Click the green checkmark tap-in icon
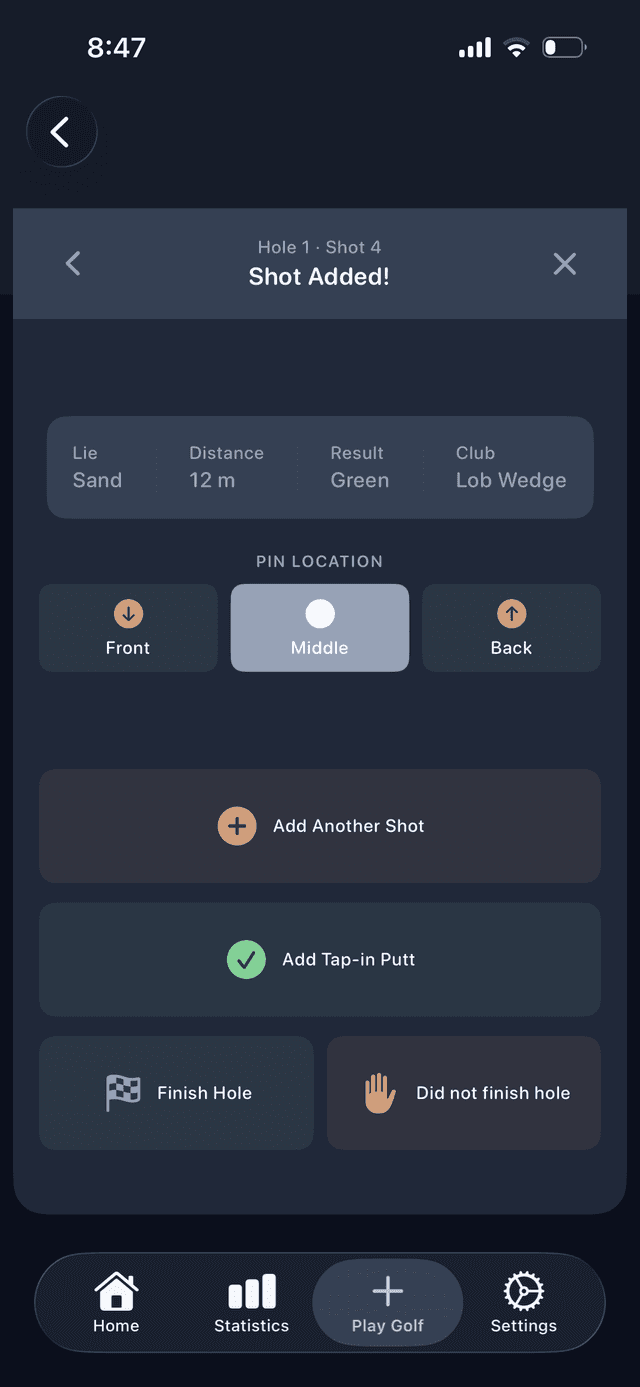The height and width of the screenshot is (1387, 640). (x=246, y=960)
